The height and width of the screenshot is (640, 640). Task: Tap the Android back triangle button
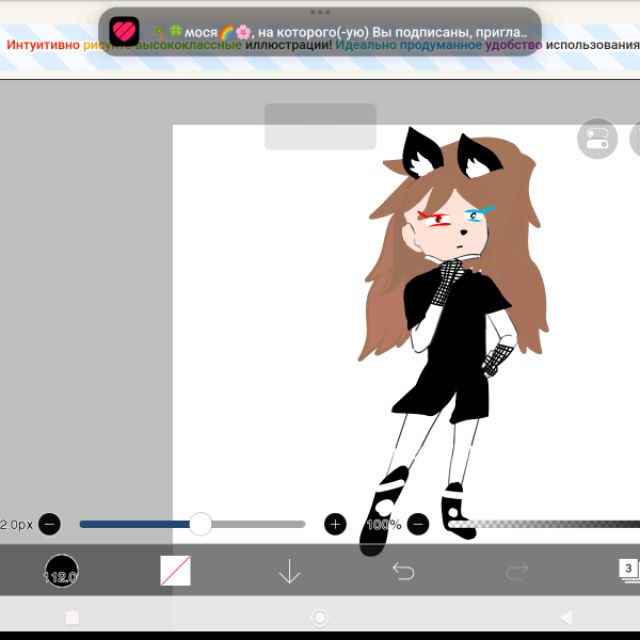point(566,618)
